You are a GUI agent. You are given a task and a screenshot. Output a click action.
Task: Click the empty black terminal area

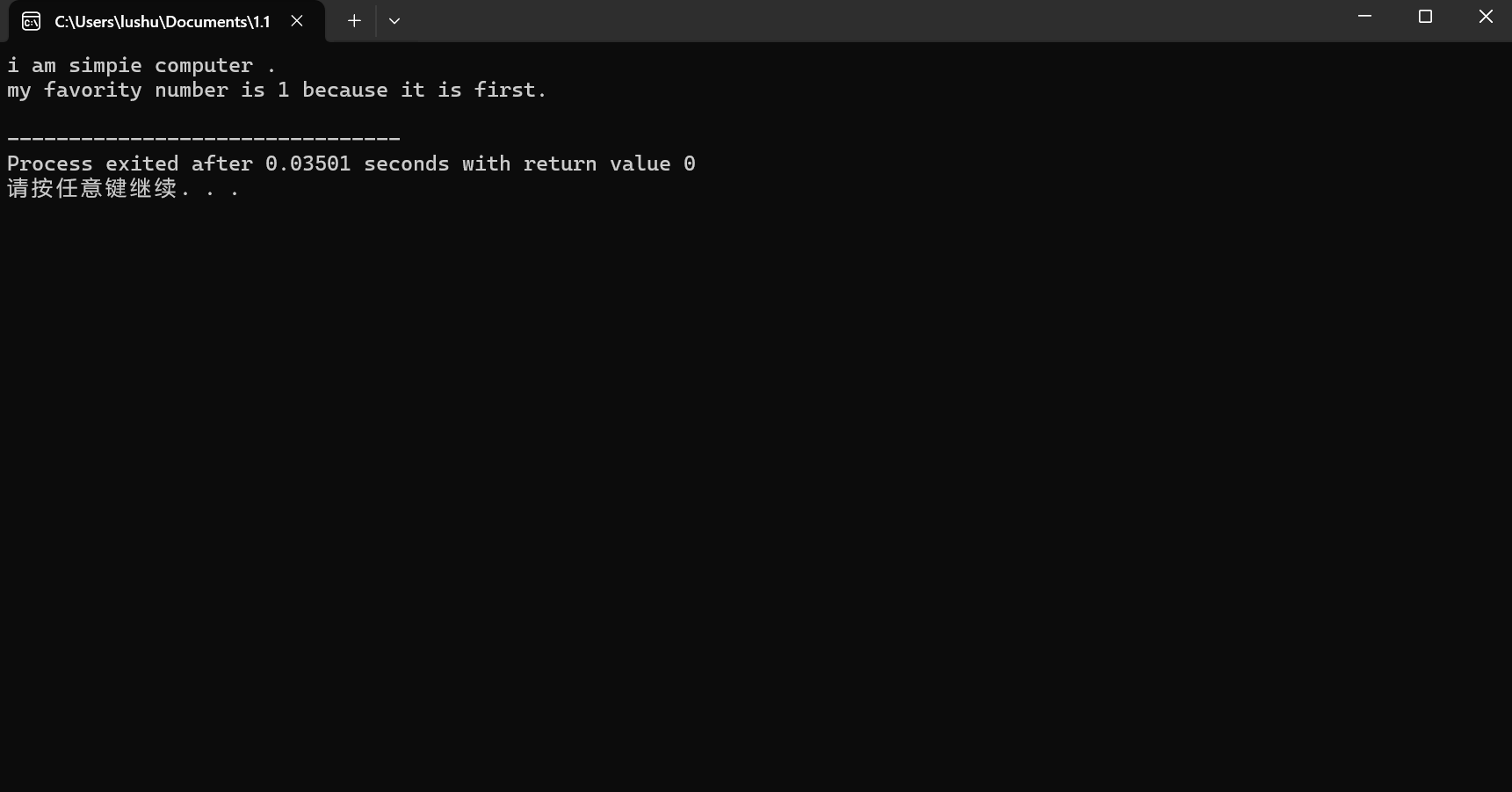756,492
